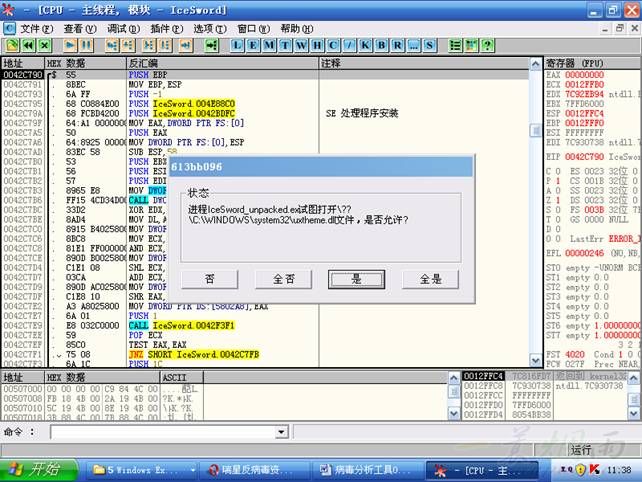This screenshot has width=642, height=482.
Task: Show CPU window C button
Action: (333, 45)
